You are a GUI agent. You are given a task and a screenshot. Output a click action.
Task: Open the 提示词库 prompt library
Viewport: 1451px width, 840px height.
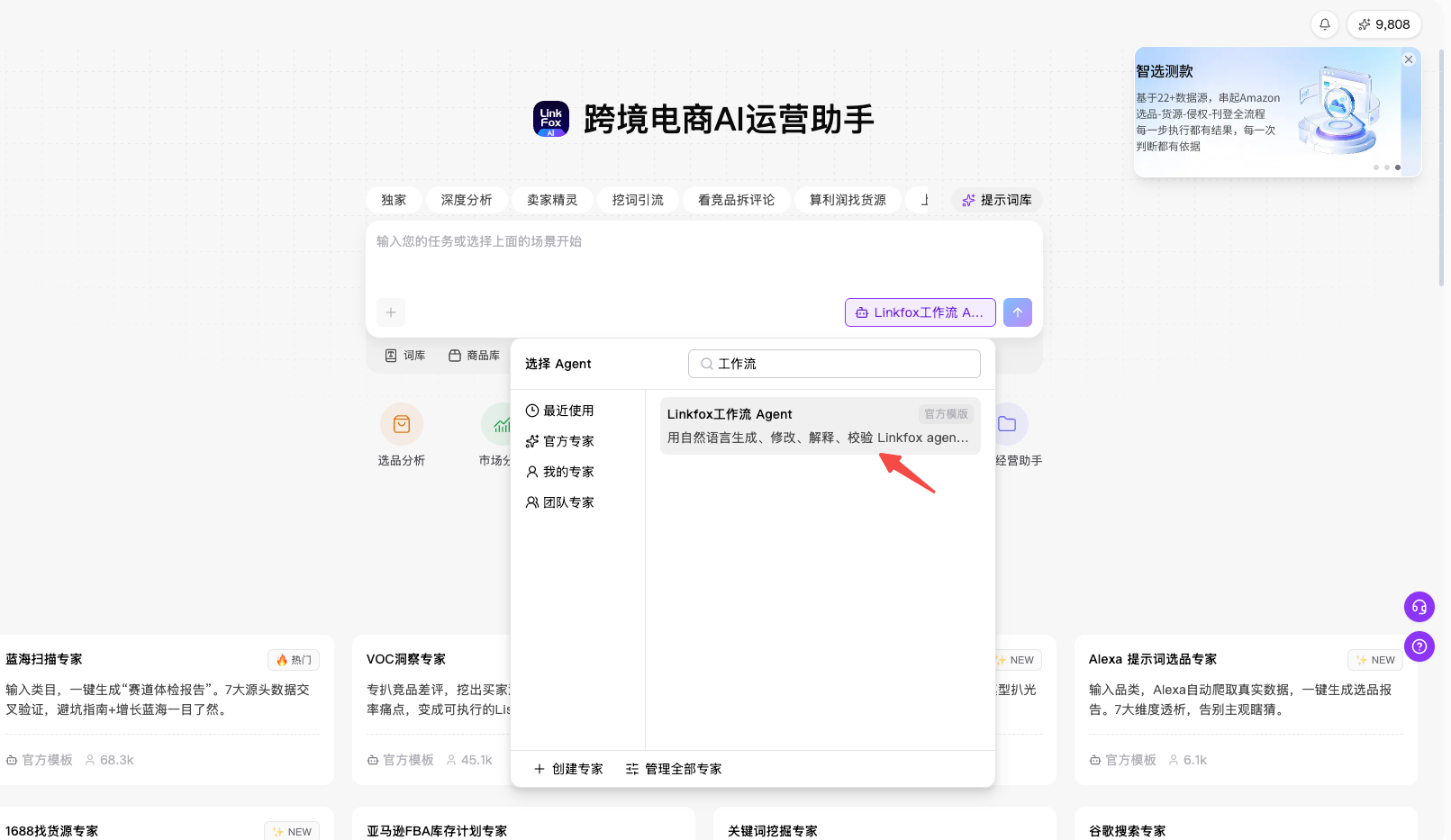coord(997,200)
